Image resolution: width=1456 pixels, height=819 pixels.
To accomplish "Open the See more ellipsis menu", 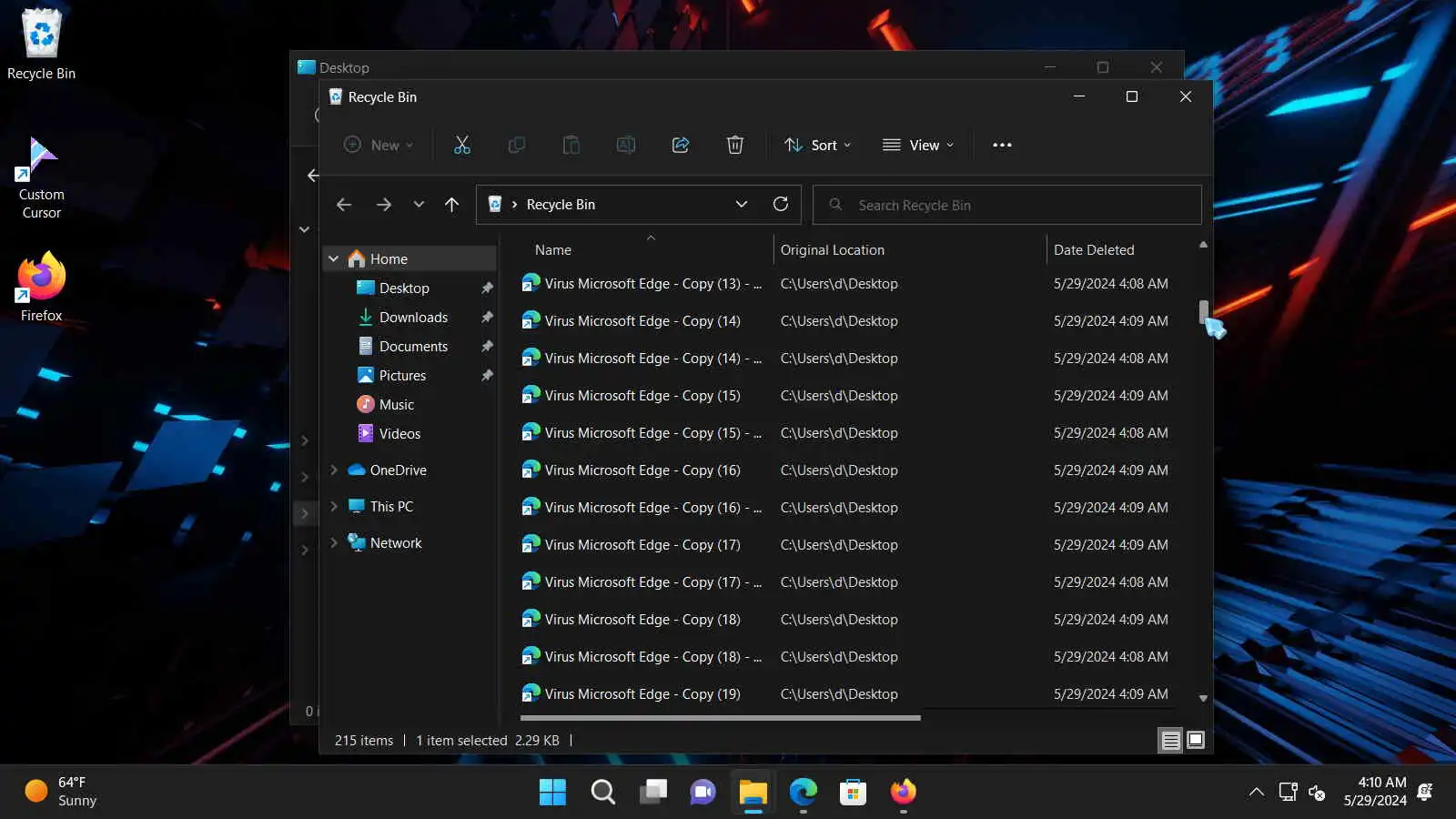I will pos(1002,145).
